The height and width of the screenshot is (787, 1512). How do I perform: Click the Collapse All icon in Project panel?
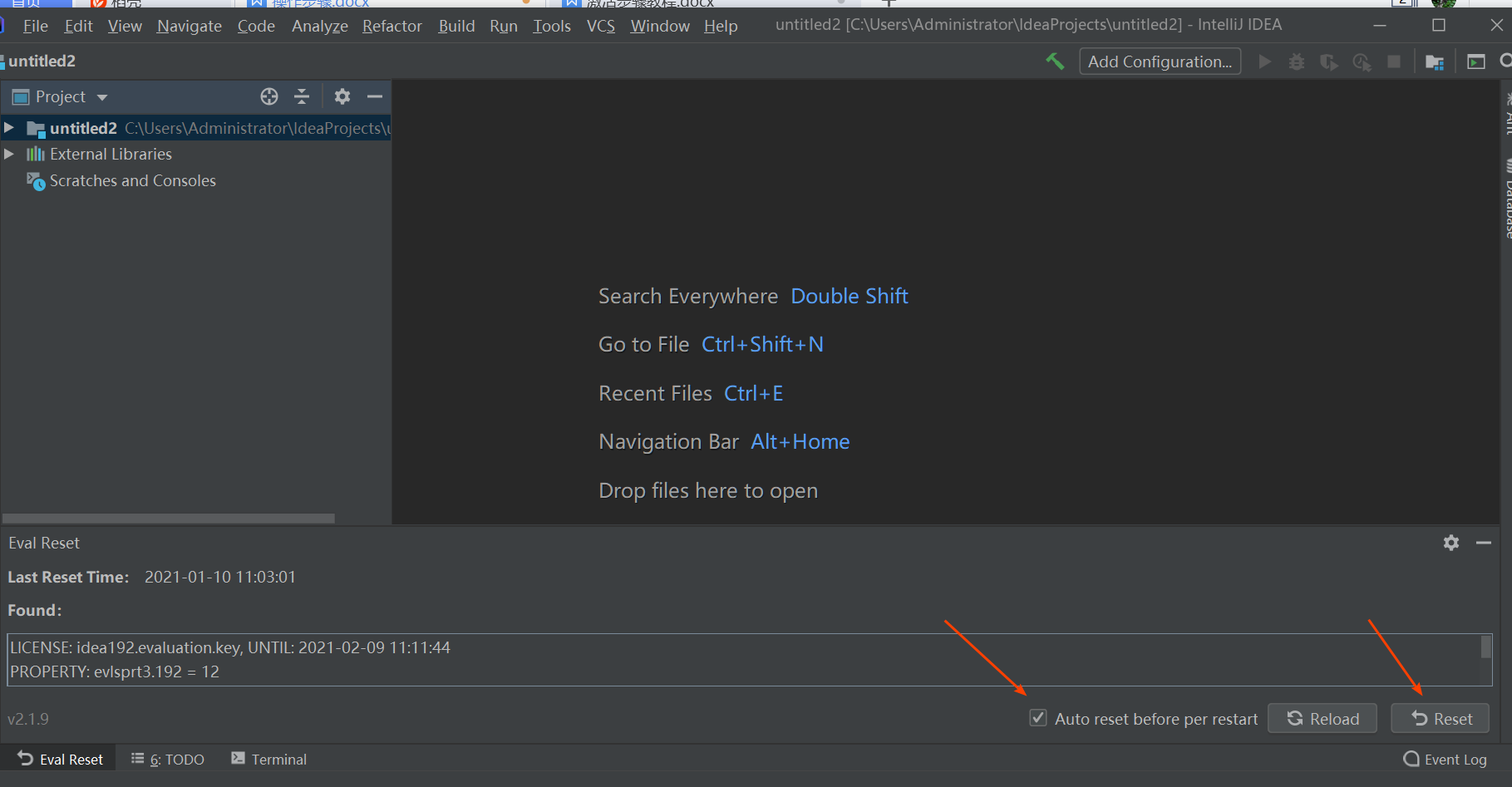click(302, 96)
